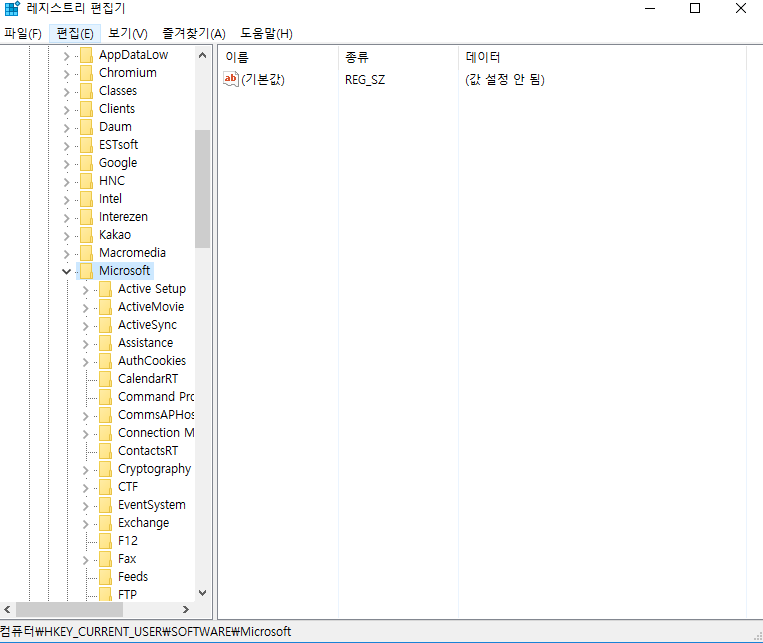This screenshot has height=643, width=763.
Task: Click the Google folder icon
Action: [x=86, y=163]
